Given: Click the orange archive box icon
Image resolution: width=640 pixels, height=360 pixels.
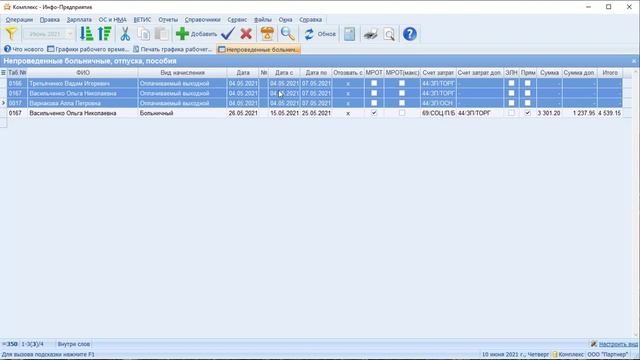Looking at the screenshot, I should (267, 34).
